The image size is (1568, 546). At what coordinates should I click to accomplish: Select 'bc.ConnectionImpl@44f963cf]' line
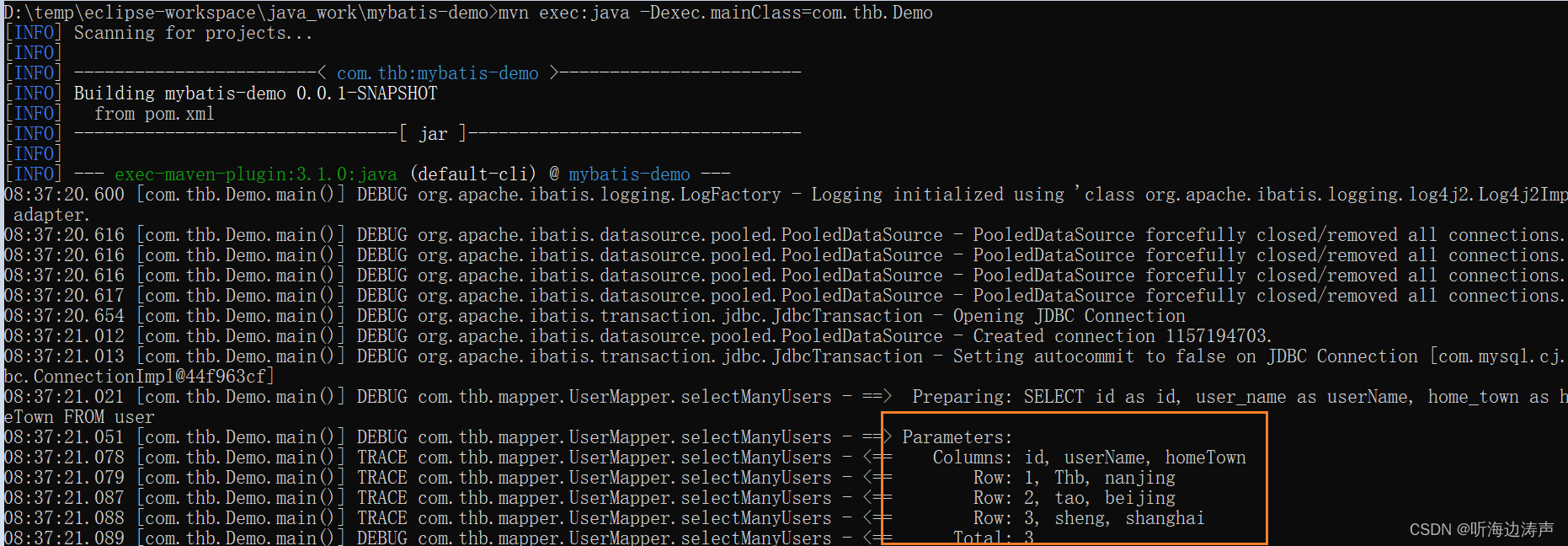(139, 377)
